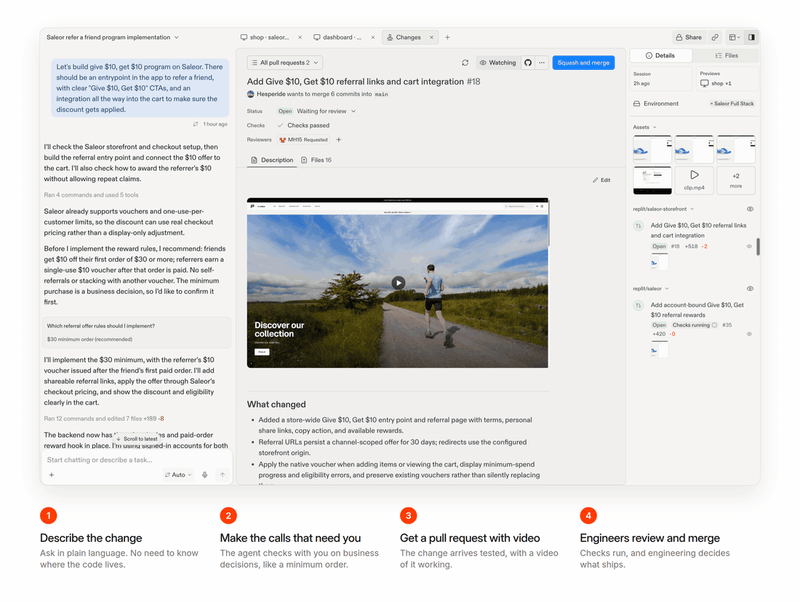Click the main branch label
The height and width of the screenshot is (602, 800).
(381, 94)
